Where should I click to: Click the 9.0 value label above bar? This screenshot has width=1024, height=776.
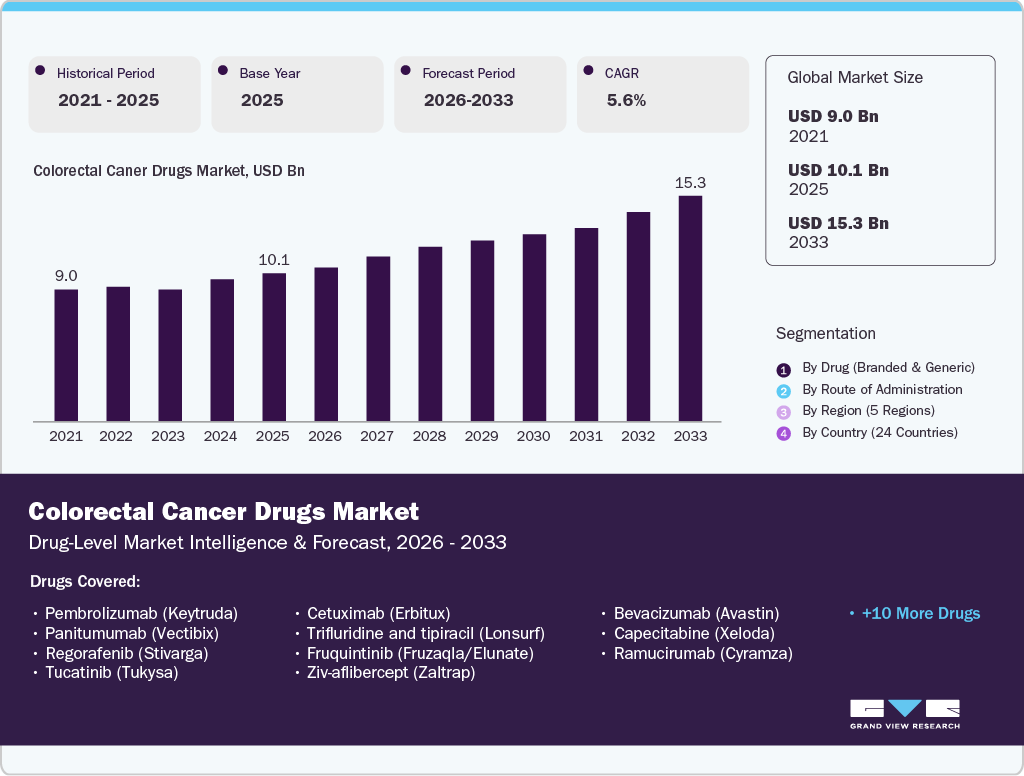coord(66,276)
